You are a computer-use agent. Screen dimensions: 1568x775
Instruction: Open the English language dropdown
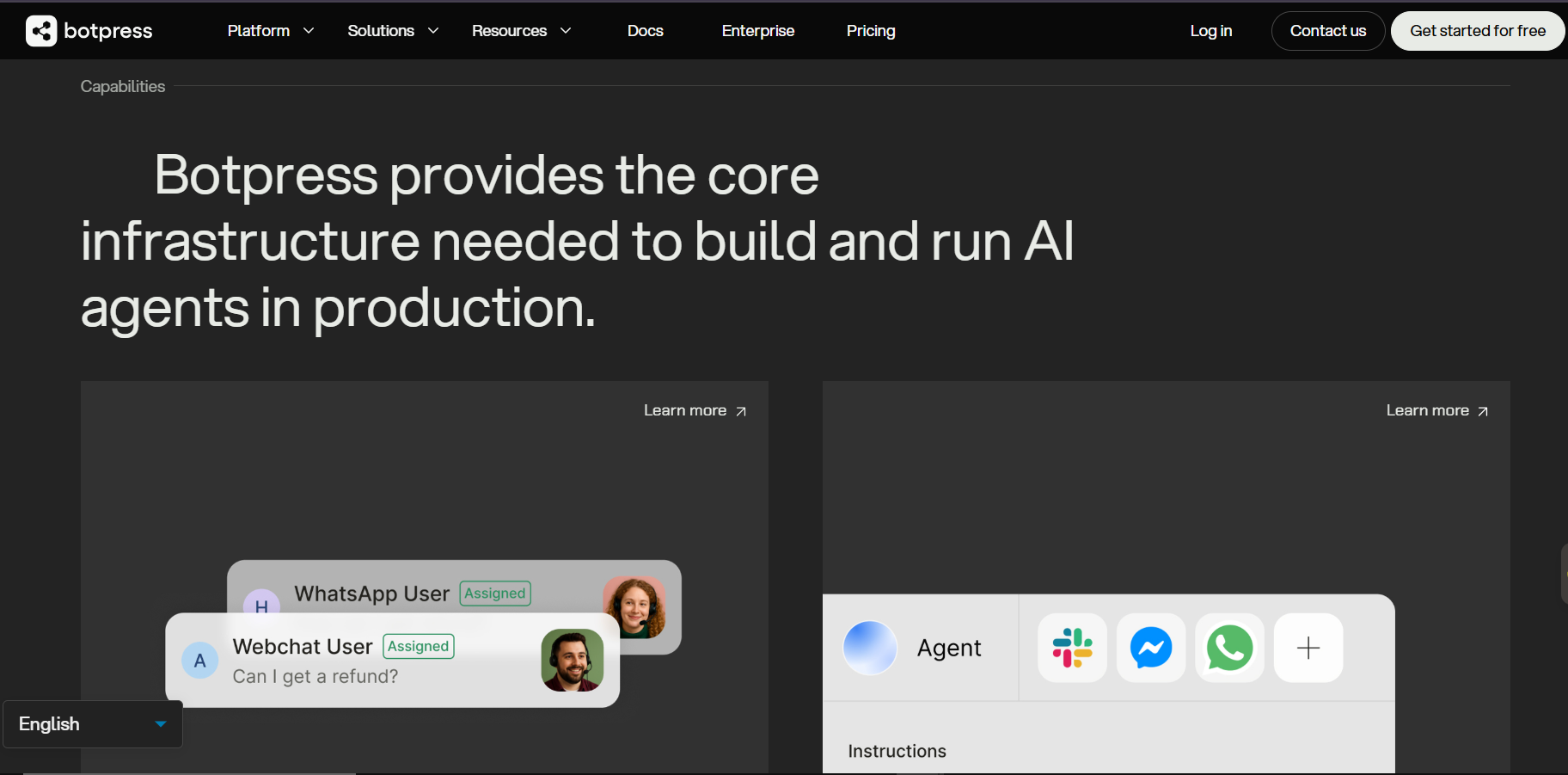click(x=93, y=724)
